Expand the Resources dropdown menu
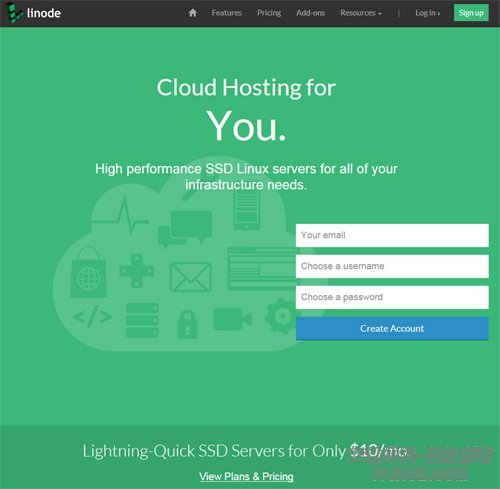 click(x=361, y=13)
